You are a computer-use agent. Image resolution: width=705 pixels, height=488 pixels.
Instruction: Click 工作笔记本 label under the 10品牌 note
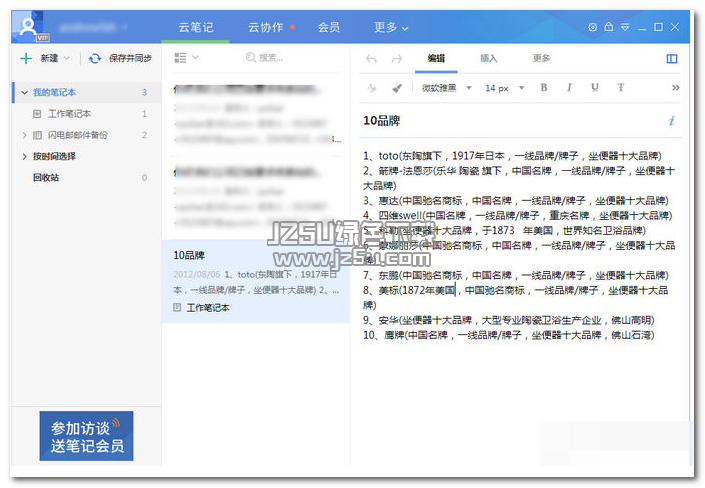point(208,308)
